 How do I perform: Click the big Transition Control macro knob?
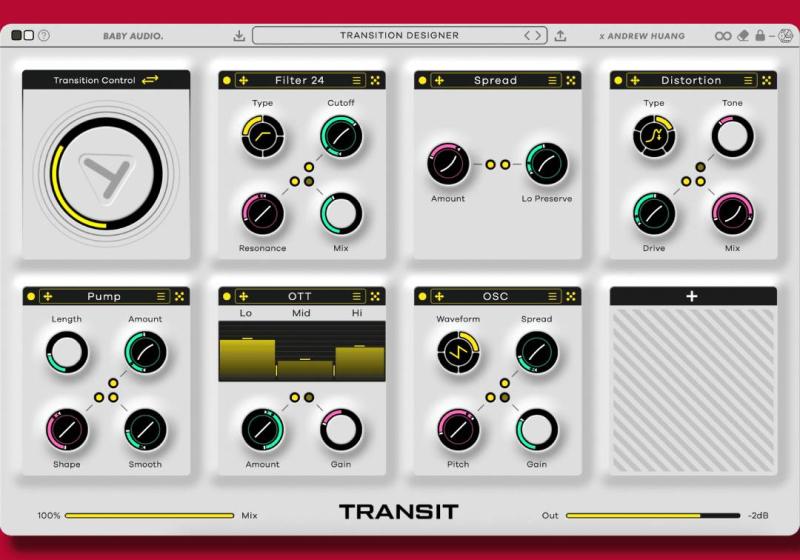click(x=106, y=173)
